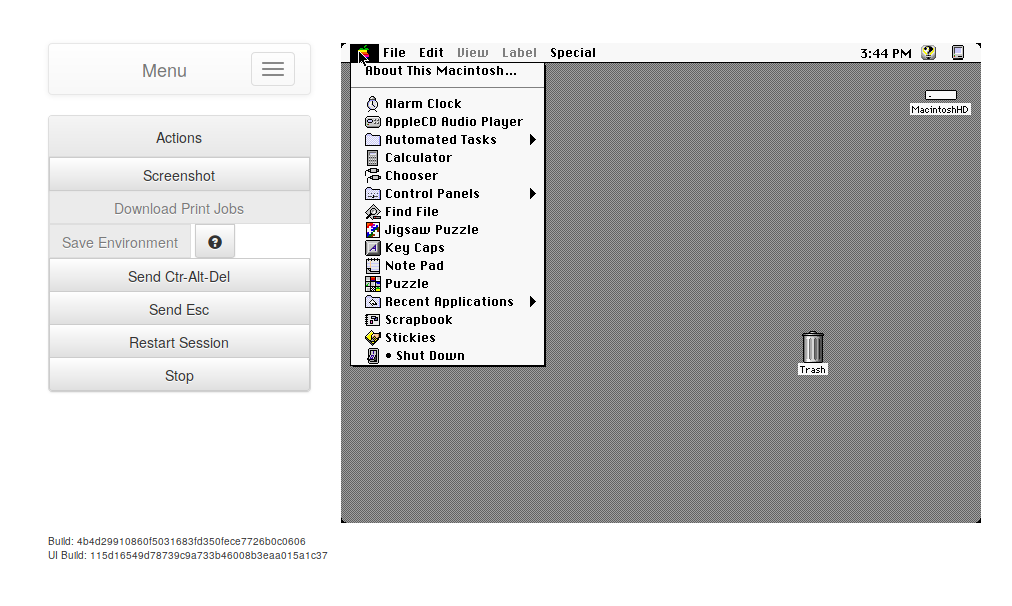The width and height of the screenshot is (1012, 606).
Task: Open the Puzzle icon
Action: click(x=372, y=283)
